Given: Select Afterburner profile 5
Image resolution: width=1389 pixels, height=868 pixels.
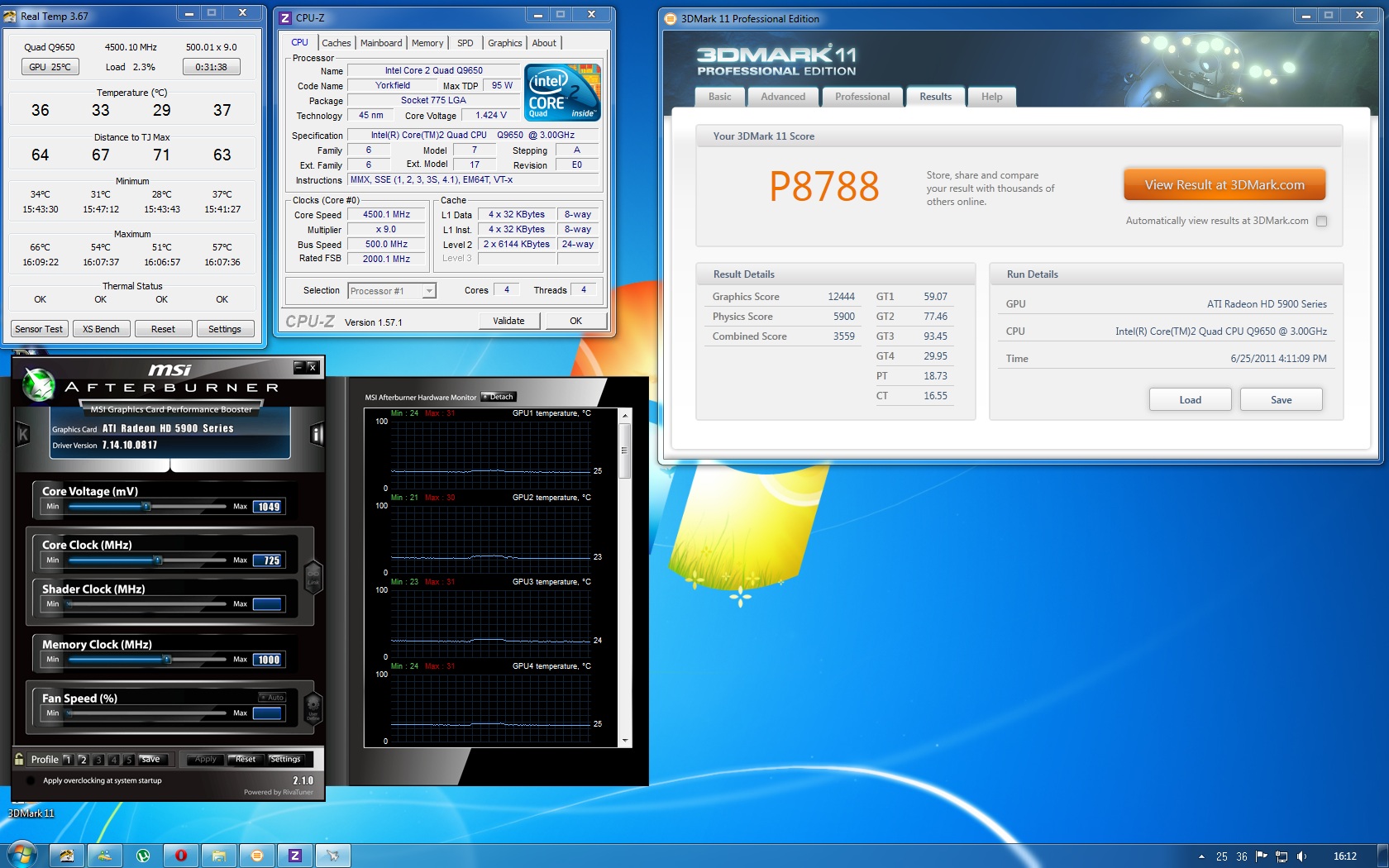Looking at the screenshot, I should 128,760.
